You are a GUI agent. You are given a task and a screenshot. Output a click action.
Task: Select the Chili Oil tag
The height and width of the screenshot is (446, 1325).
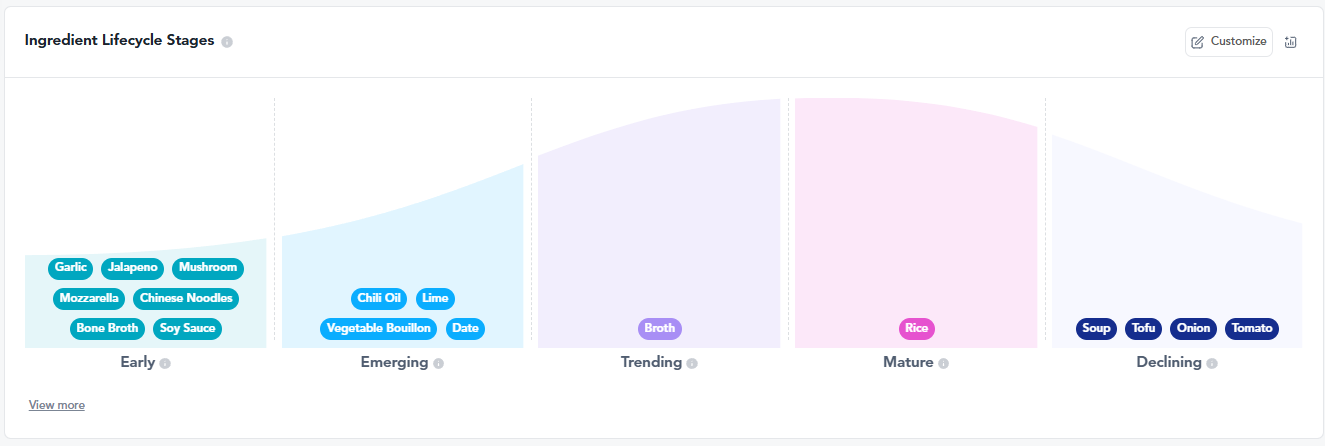pyautogui.click(x=379, y=298)
